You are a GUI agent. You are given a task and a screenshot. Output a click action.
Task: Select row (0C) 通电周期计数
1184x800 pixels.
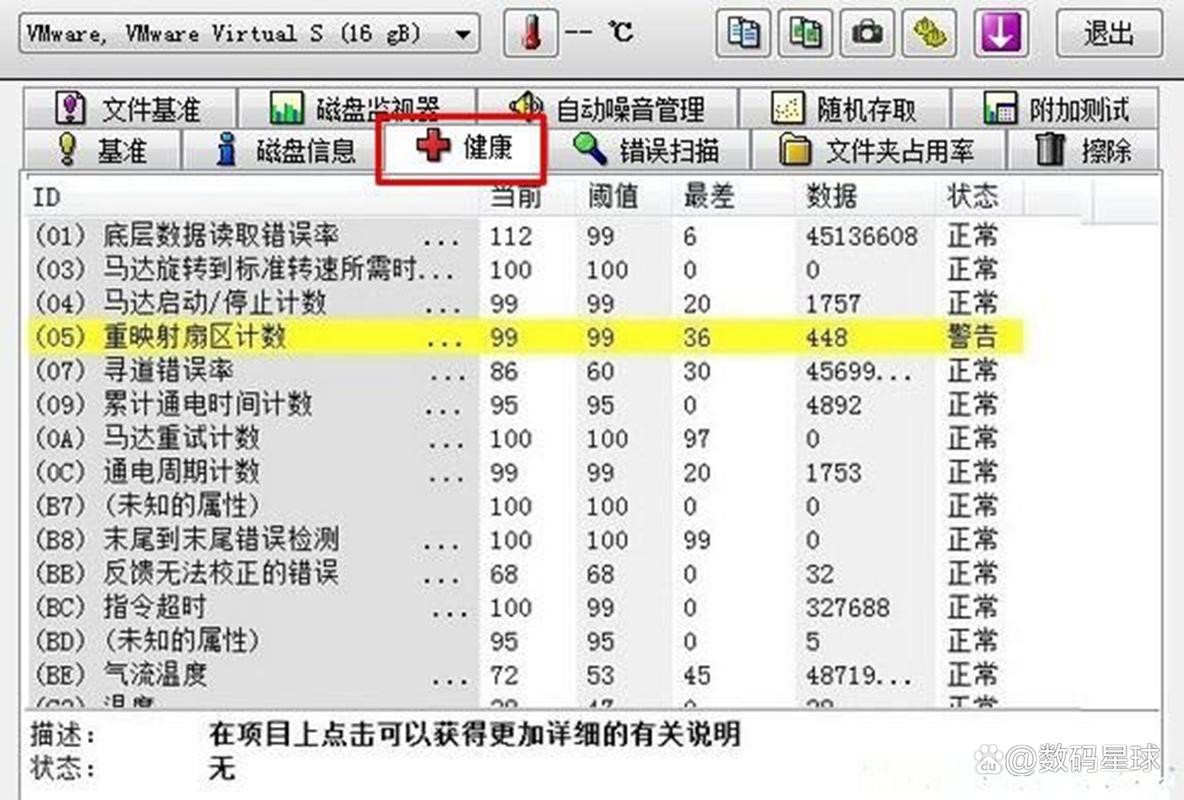point(524,472)
